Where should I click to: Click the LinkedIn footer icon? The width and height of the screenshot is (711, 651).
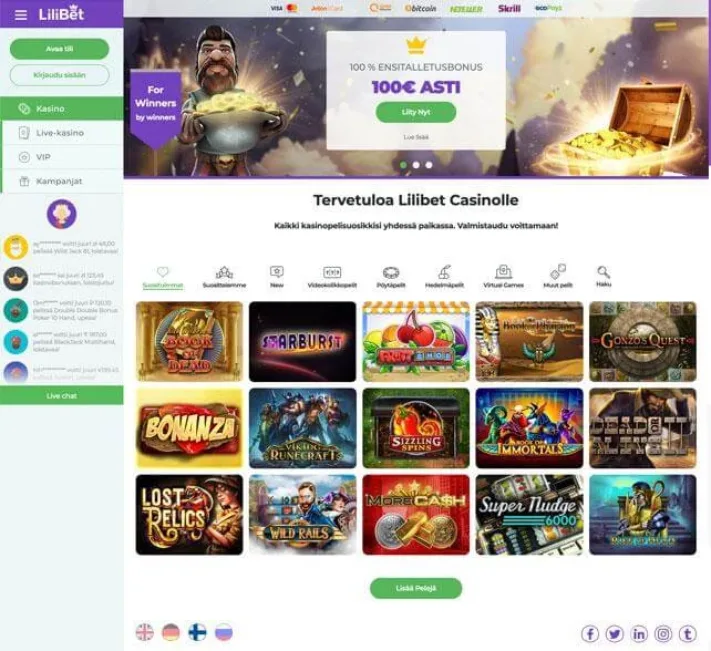[639, 634]
